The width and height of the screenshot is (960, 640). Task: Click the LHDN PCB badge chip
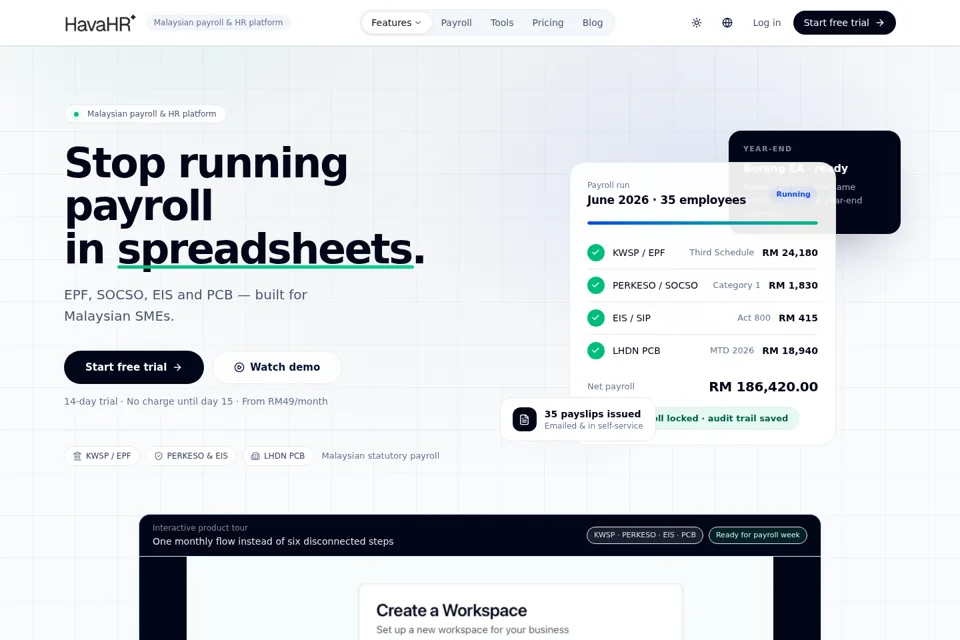(277, 456)
